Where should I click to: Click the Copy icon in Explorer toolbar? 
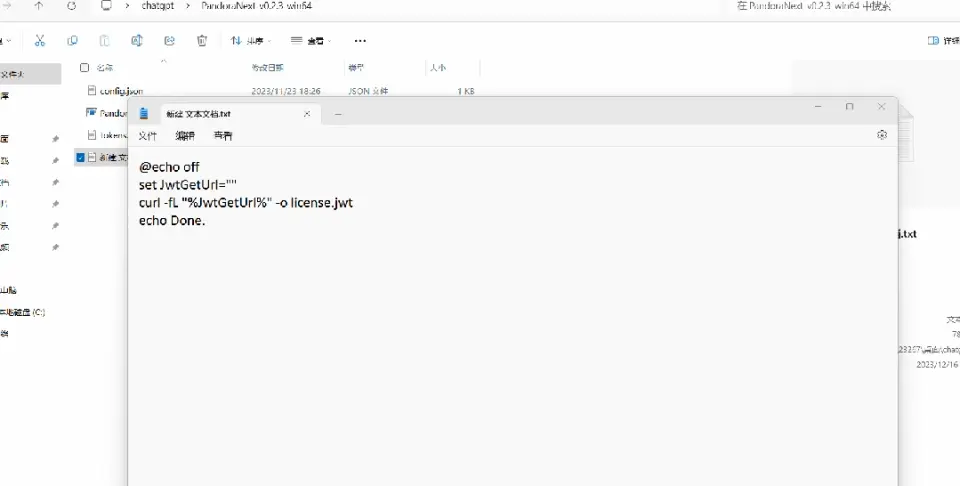[x=72, y=40]
